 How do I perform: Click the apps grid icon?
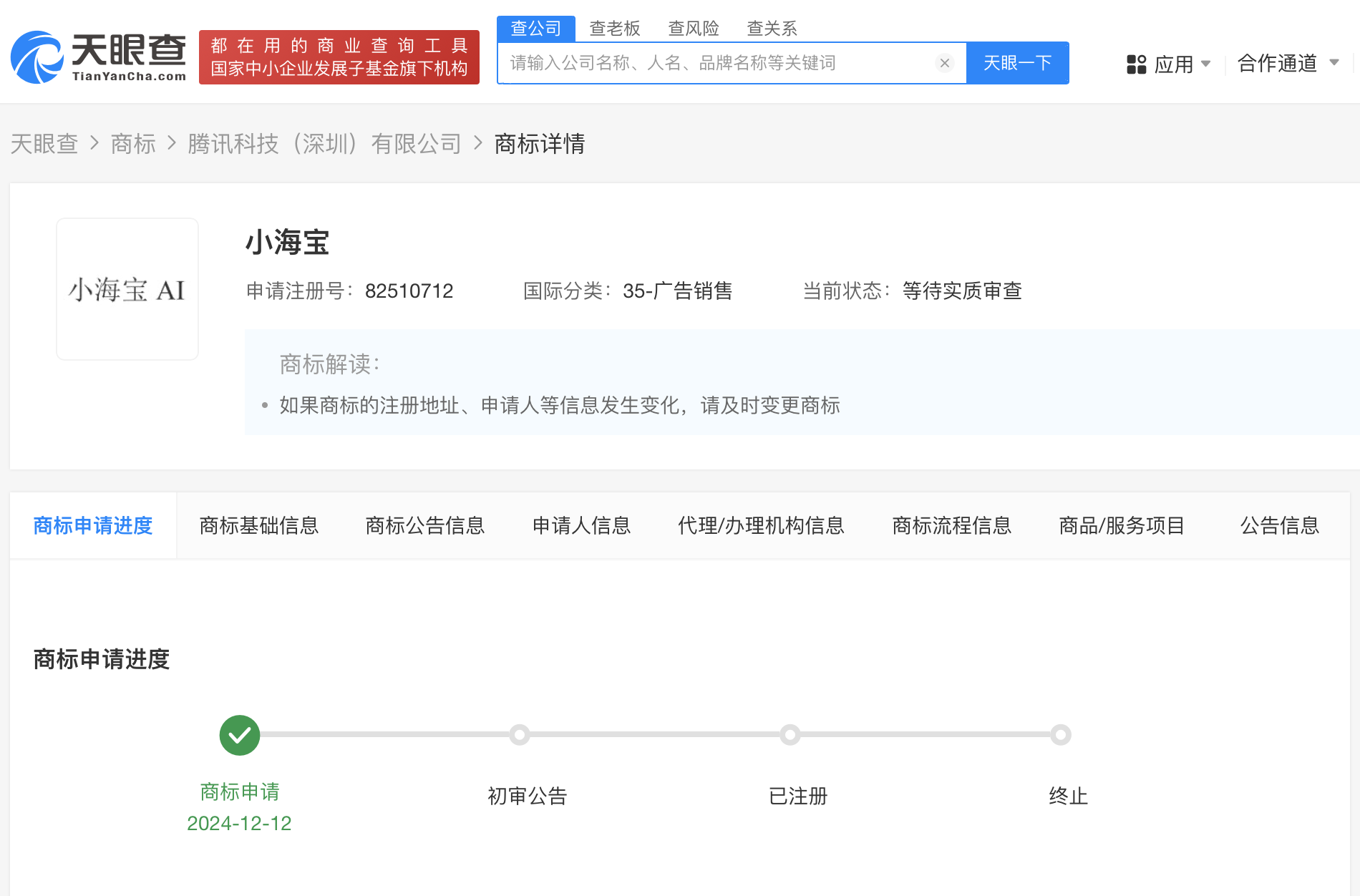(x=1136, y=64)
